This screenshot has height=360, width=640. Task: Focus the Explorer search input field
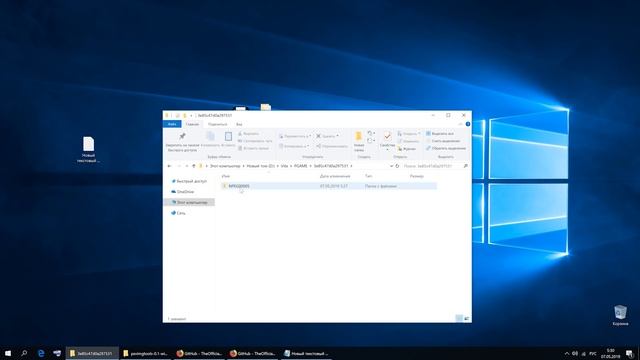[x=432, y=166]
